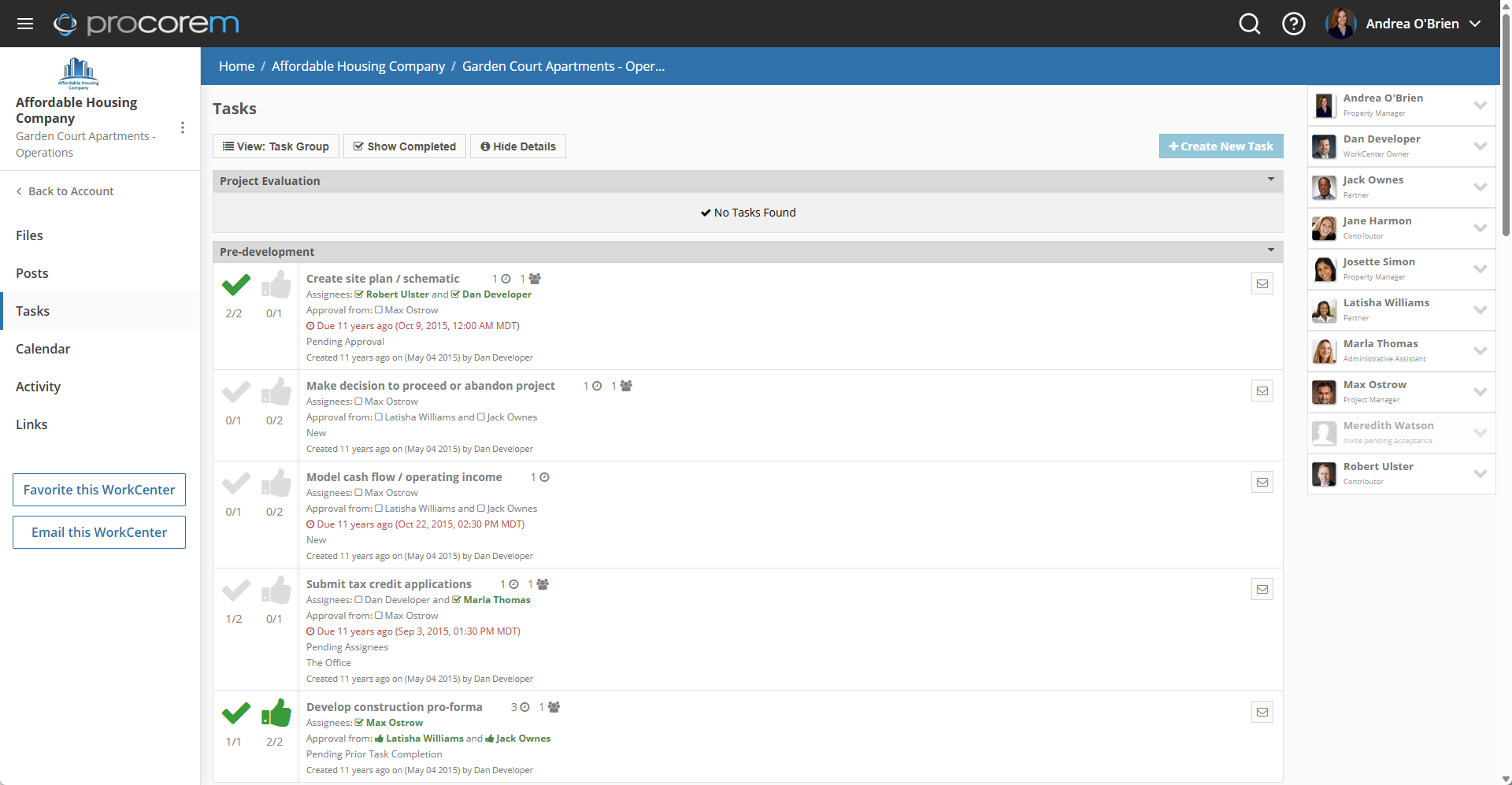1512x785 pixels.
Task: Check Max Ostrow approval on site plan task
Action: pyautogui.click(x=379, y=310)
